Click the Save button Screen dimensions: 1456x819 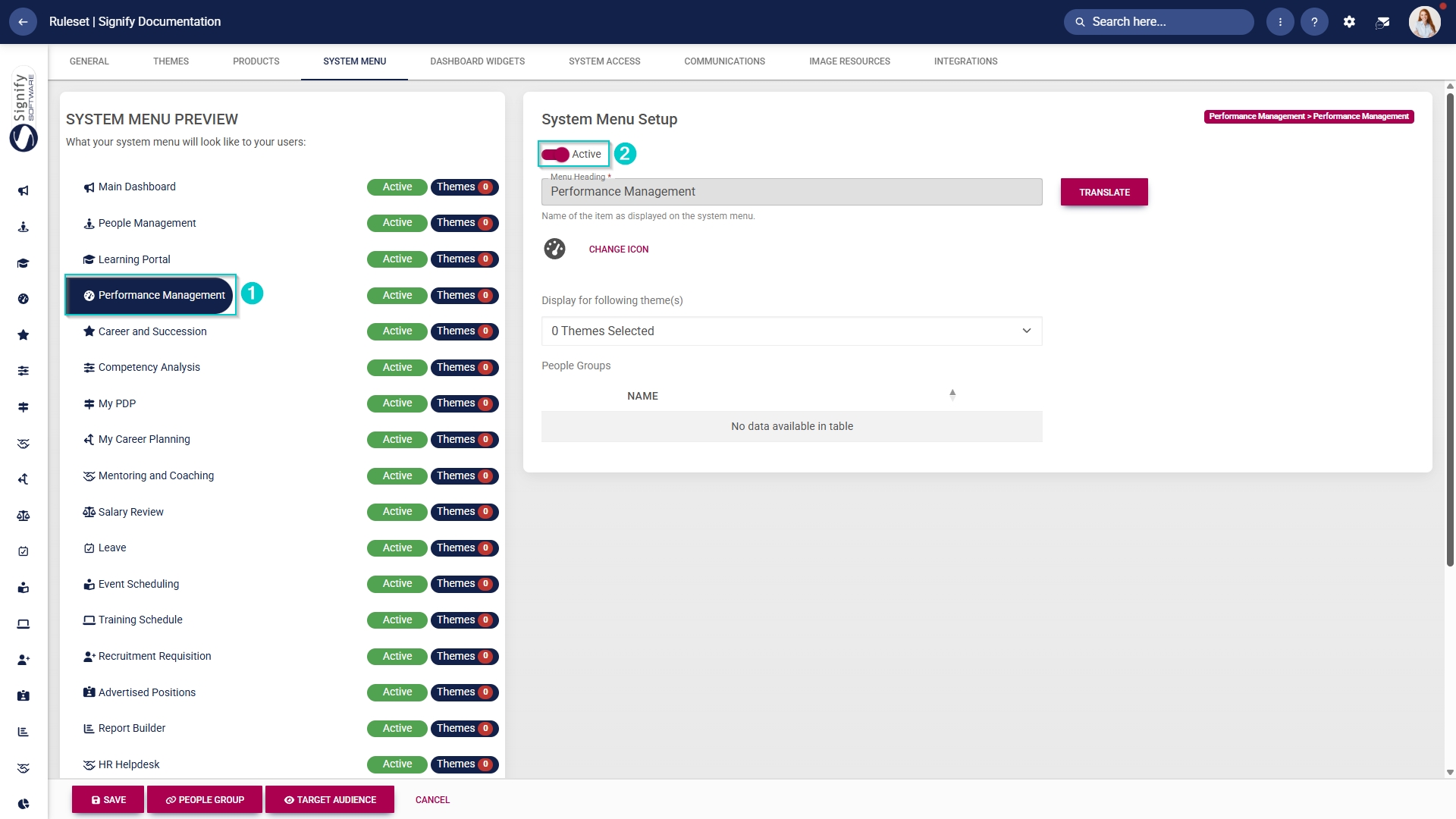pos(108,800)
